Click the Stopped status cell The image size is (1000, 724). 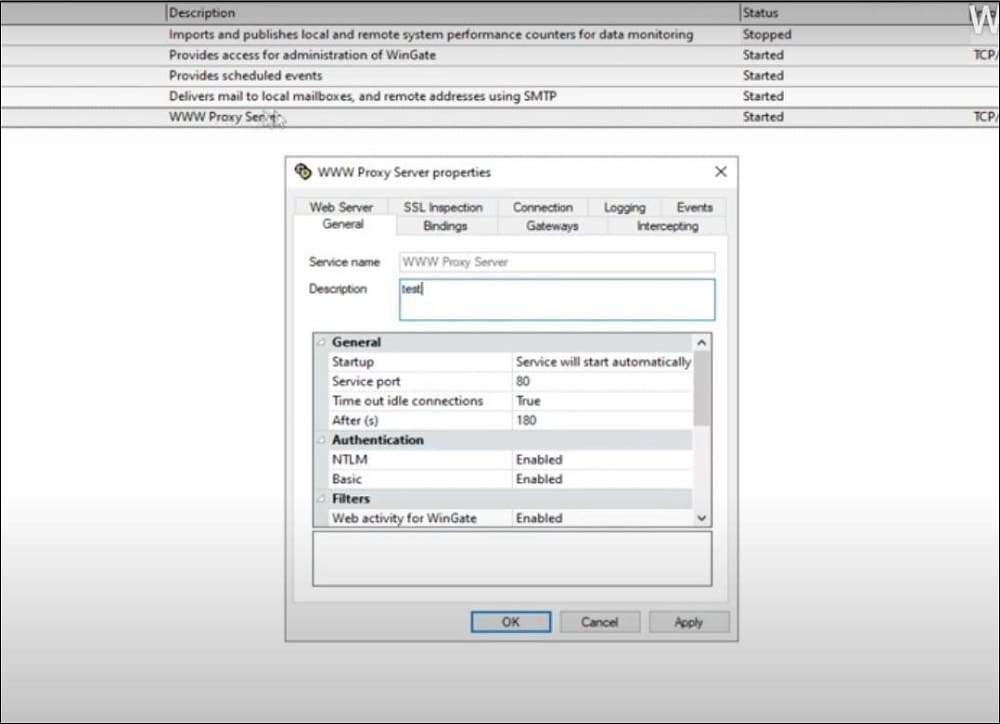click(x=767, y=34)
